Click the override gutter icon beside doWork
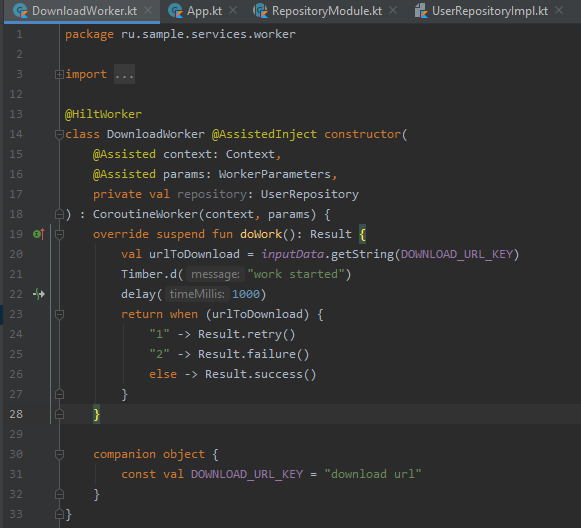Image resolution: width=581 pixels, height=528 pixels. (39, 234)
